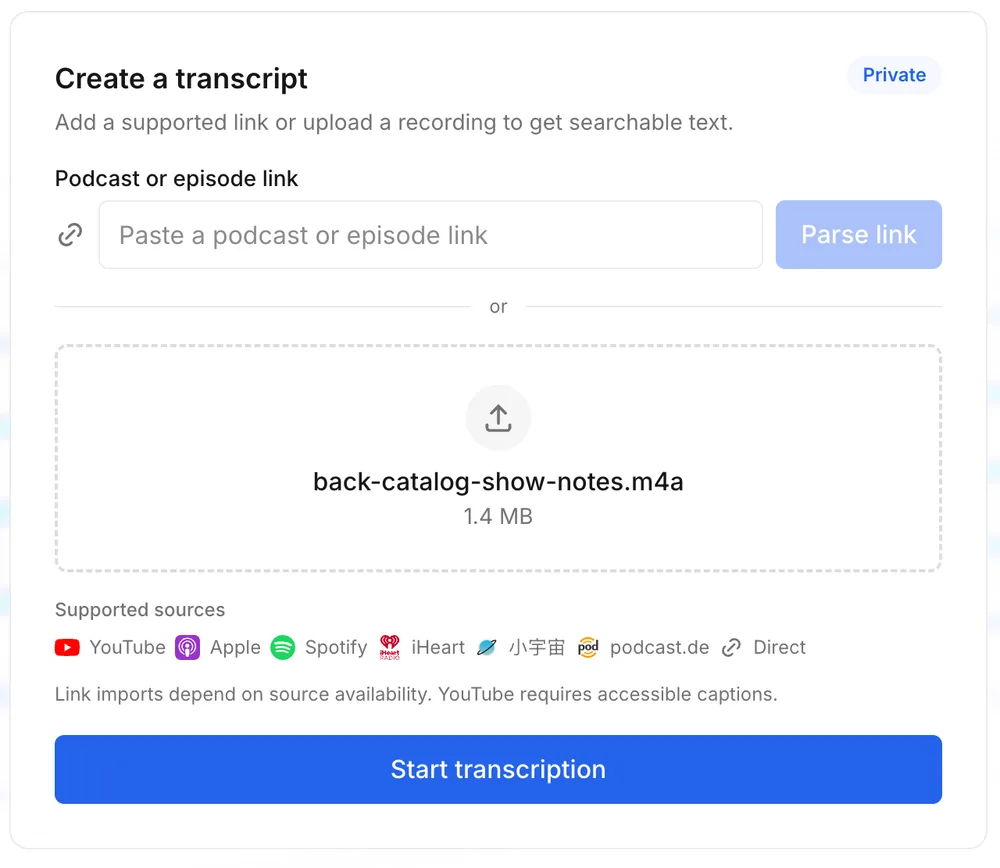Click the Podcast or episode link label
This screenshot has width=1000, height=868.
[176, 179]
